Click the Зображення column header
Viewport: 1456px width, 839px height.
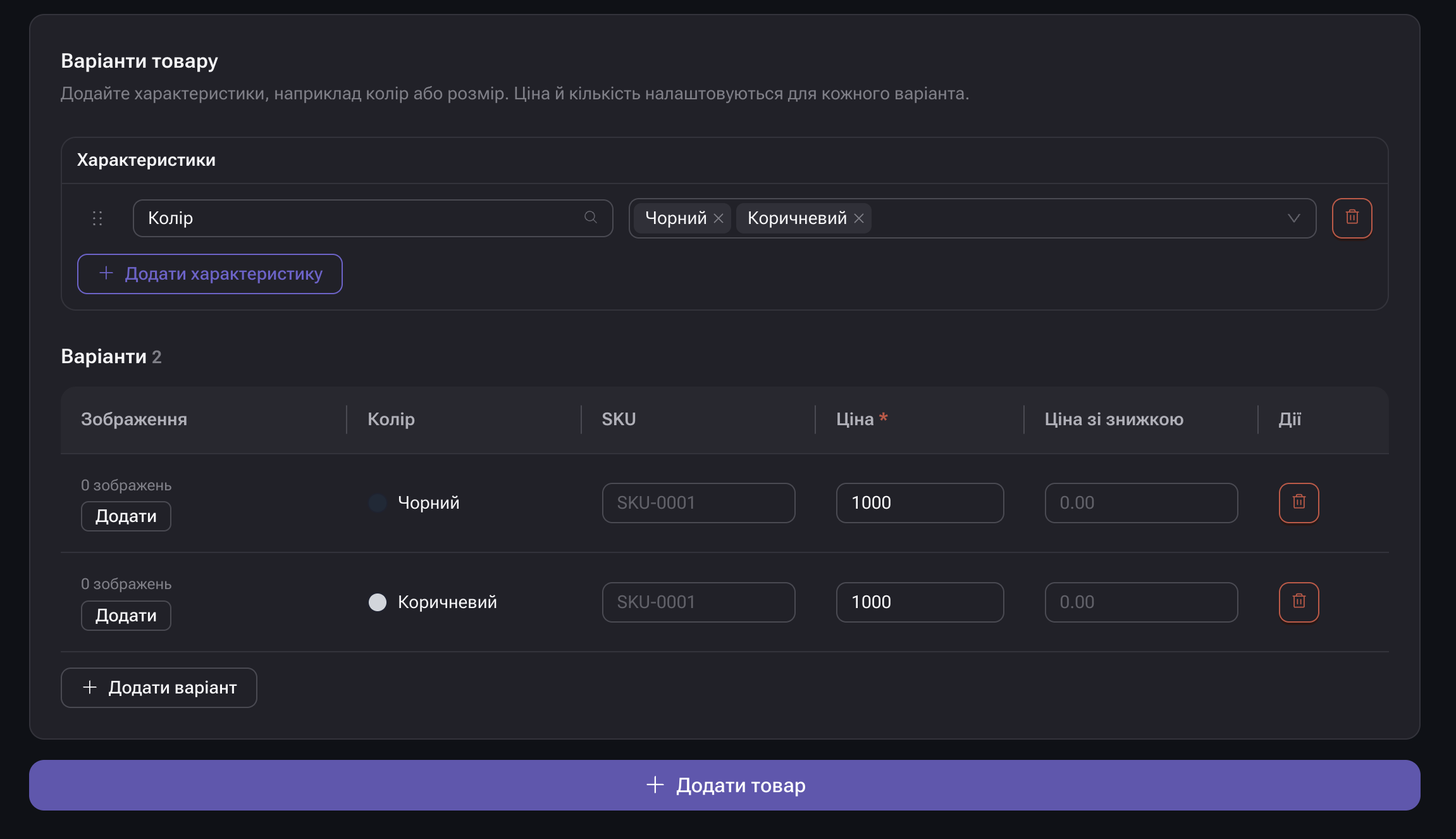[x=134, y=419]
